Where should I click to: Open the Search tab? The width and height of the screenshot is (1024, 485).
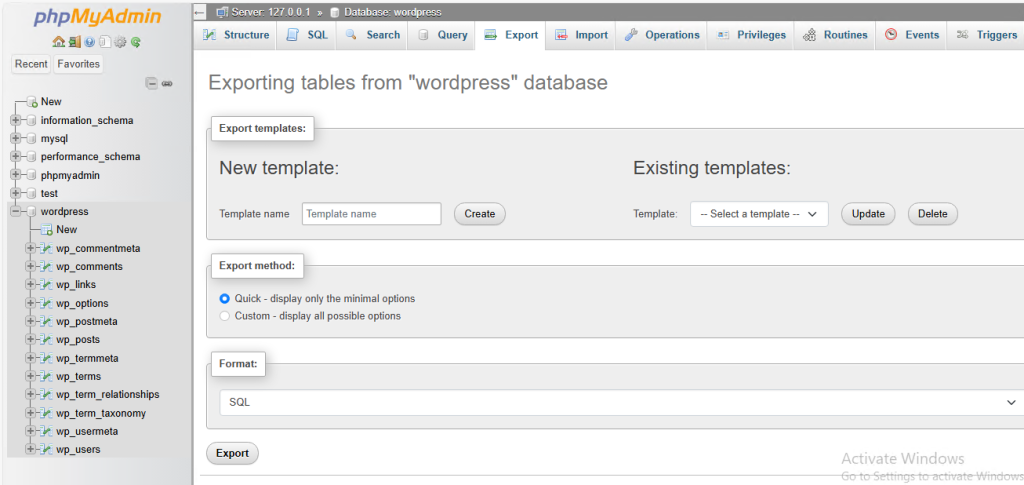[x=372, y=35]
